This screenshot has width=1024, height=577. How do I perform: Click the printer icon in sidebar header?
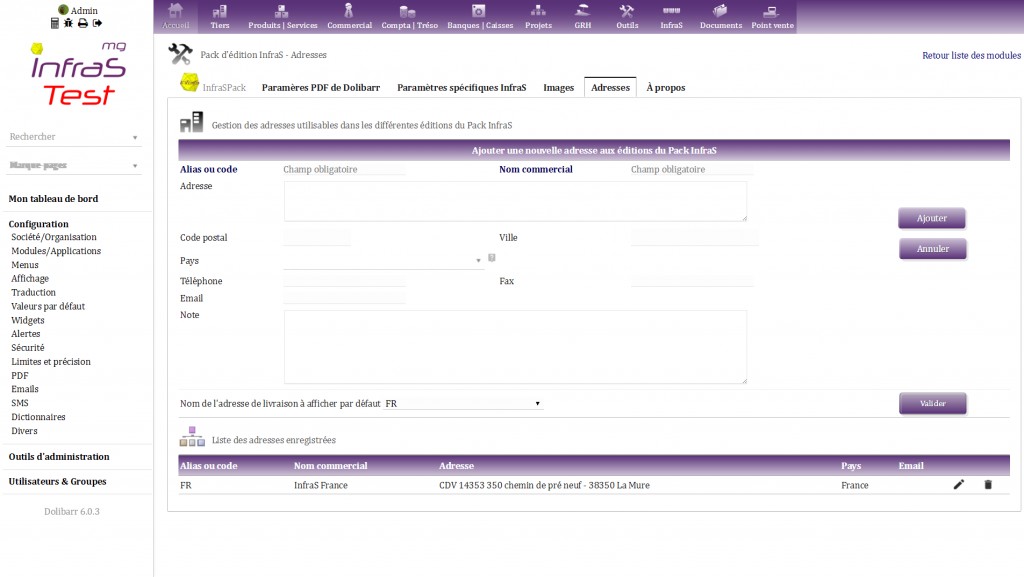point(83,23)
